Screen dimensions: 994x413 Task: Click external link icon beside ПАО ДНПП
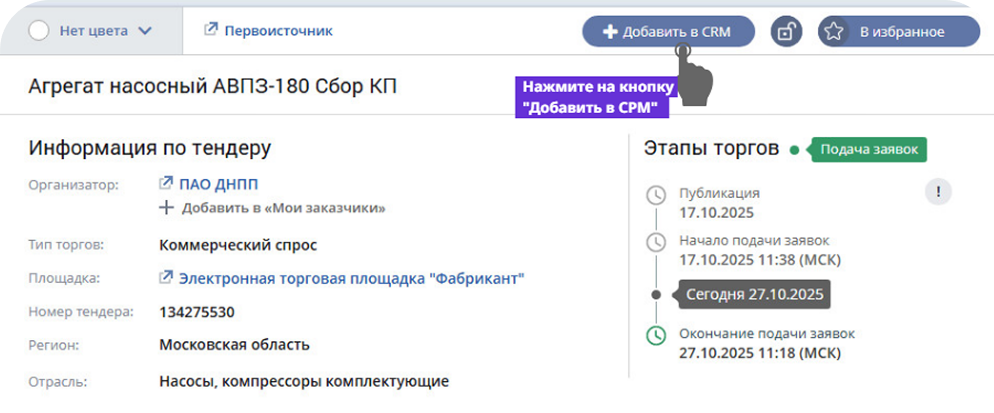click(x=167, y=184)
